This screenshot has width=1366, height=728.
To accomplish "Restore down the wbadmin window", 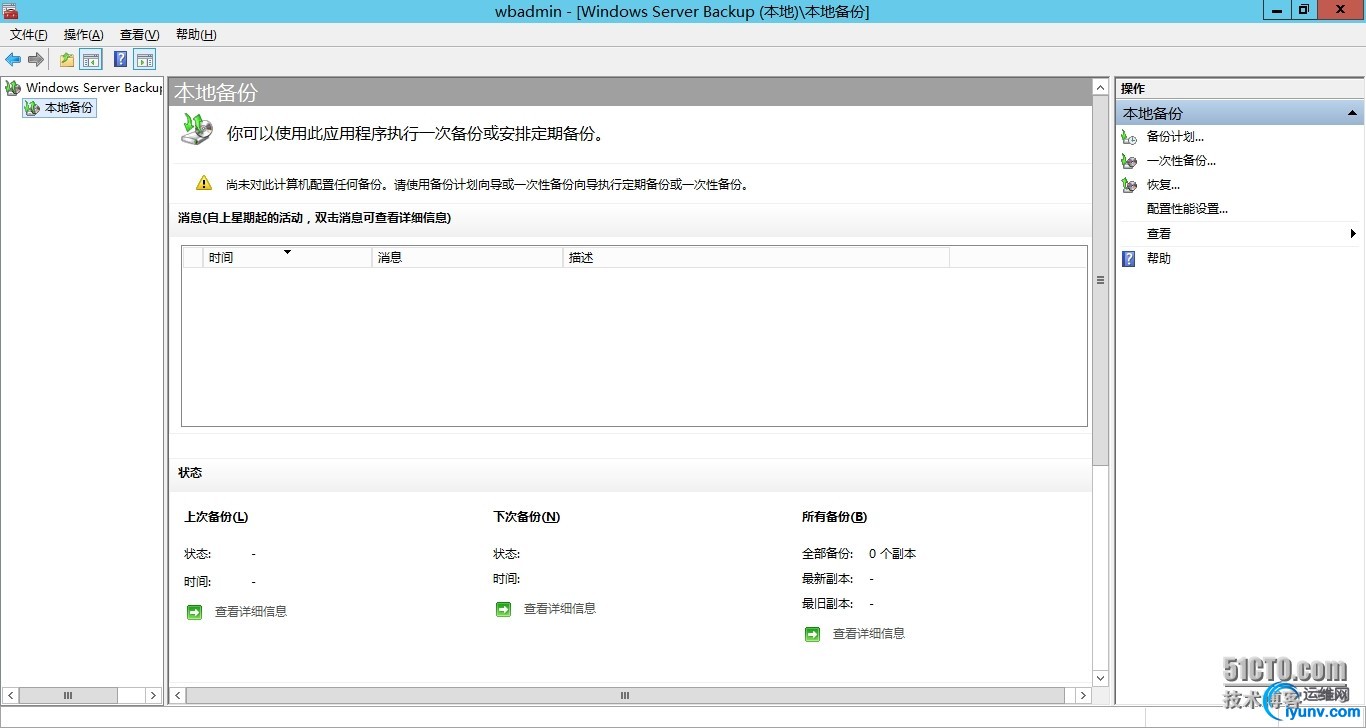I will click(1304, 9).
